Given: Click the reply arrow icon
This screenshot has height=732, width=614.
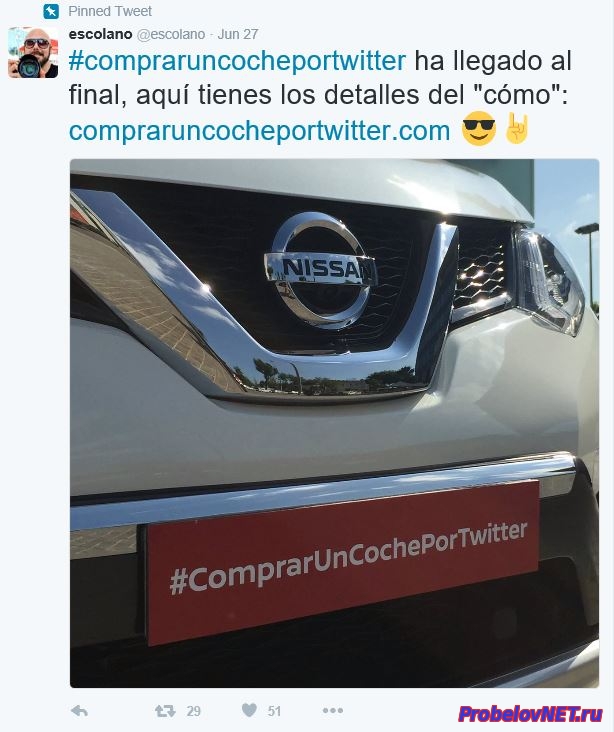Looking at the screenshot, I should 79,711.
